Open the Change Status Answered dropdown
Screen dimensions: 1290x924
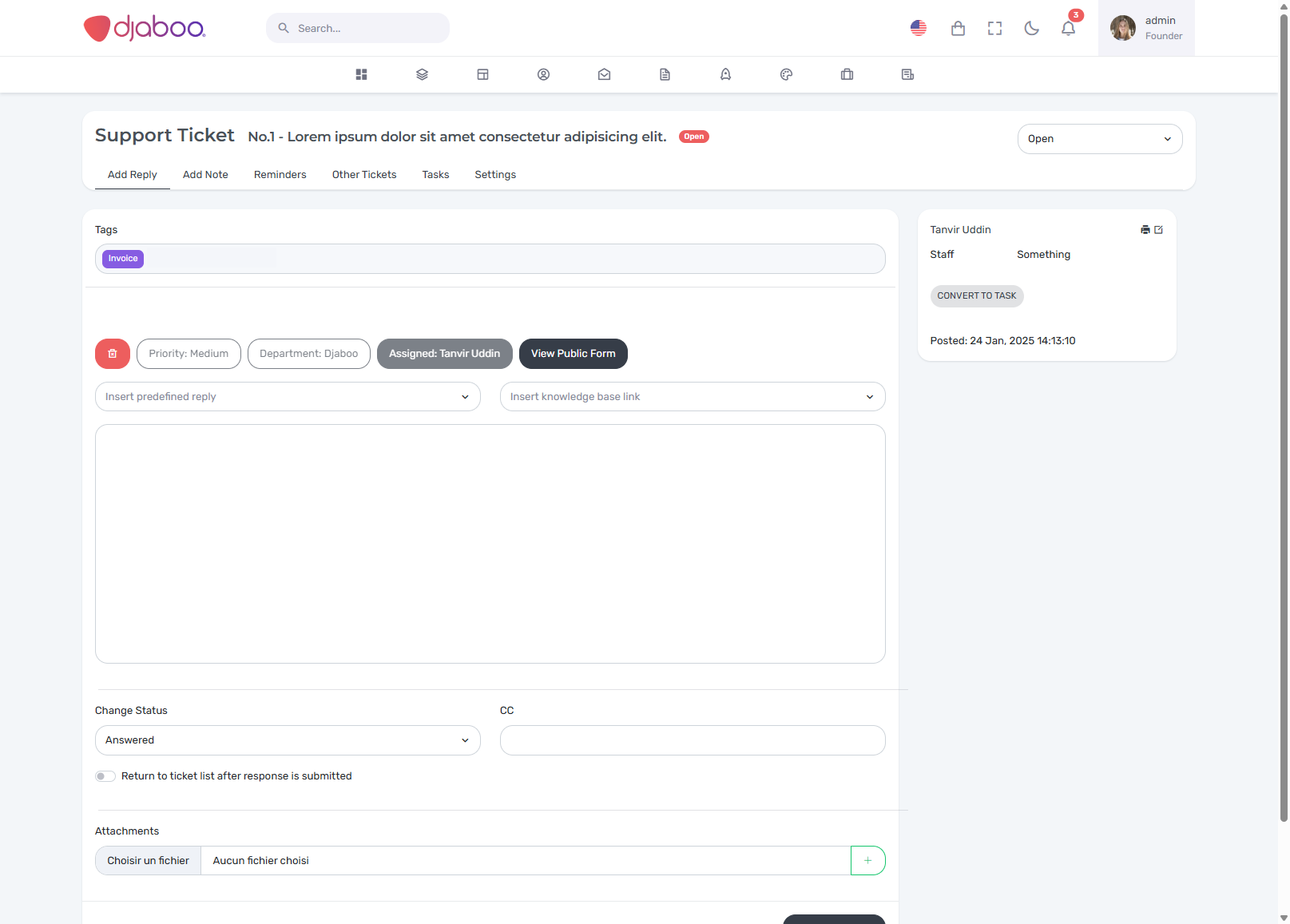pyautogui.click(x=288, y=740)
